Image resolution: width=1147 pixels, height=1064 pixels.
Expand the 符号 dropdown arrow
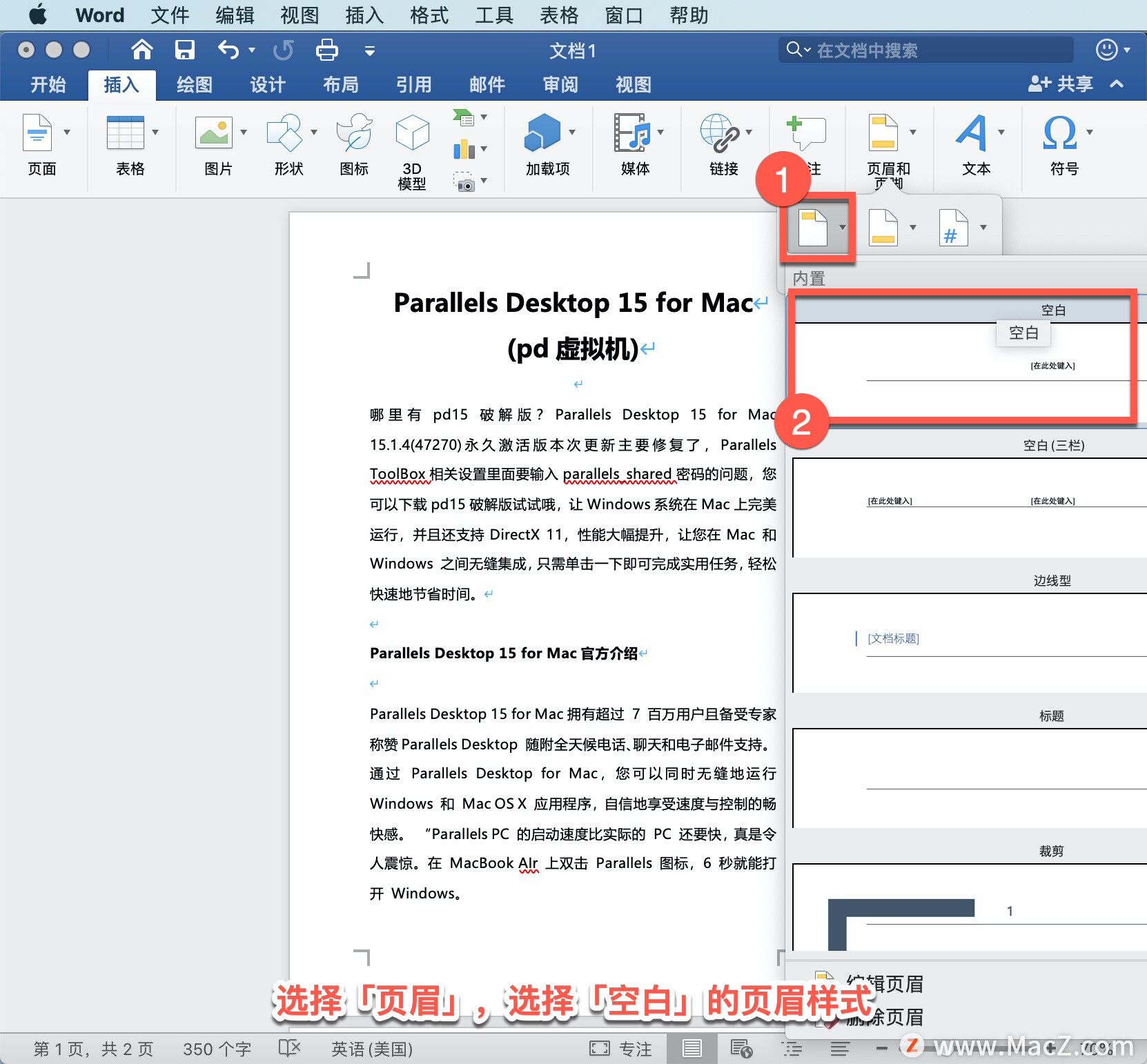(1090, 132)
